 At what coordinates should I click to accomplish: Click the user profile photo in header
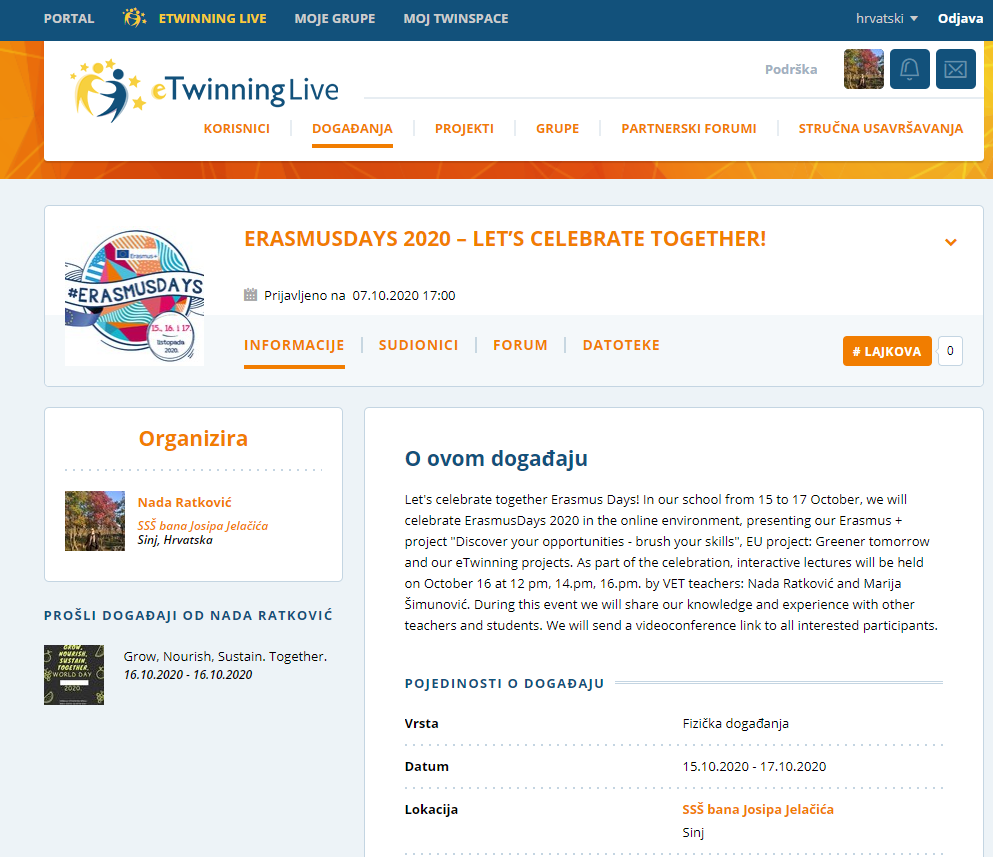point(864,69)
